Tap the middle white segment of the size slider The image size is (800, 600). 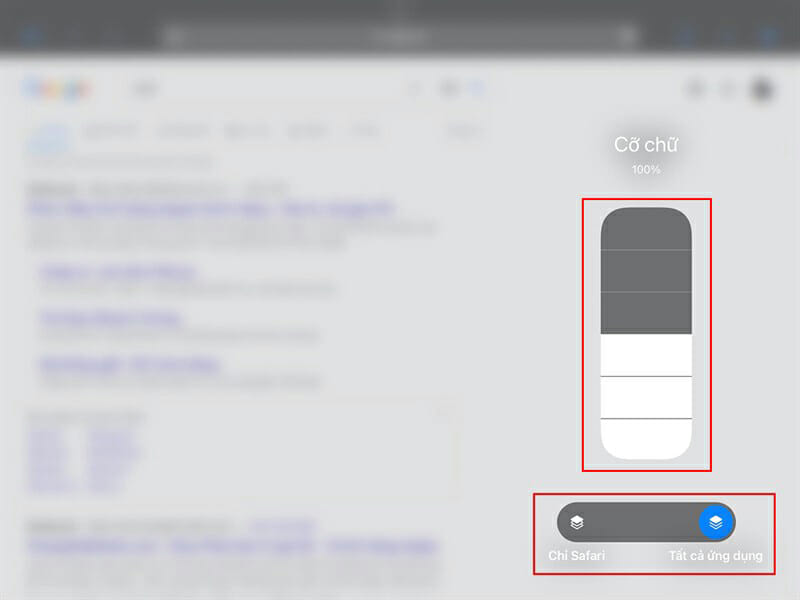tap(646, 397)
